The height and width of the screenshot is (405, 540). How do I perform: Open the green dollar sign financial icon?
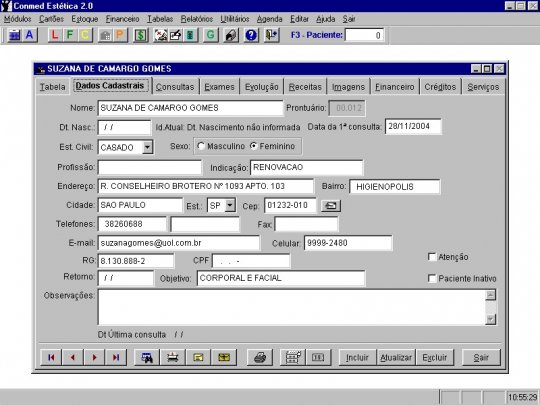point(141,35)
